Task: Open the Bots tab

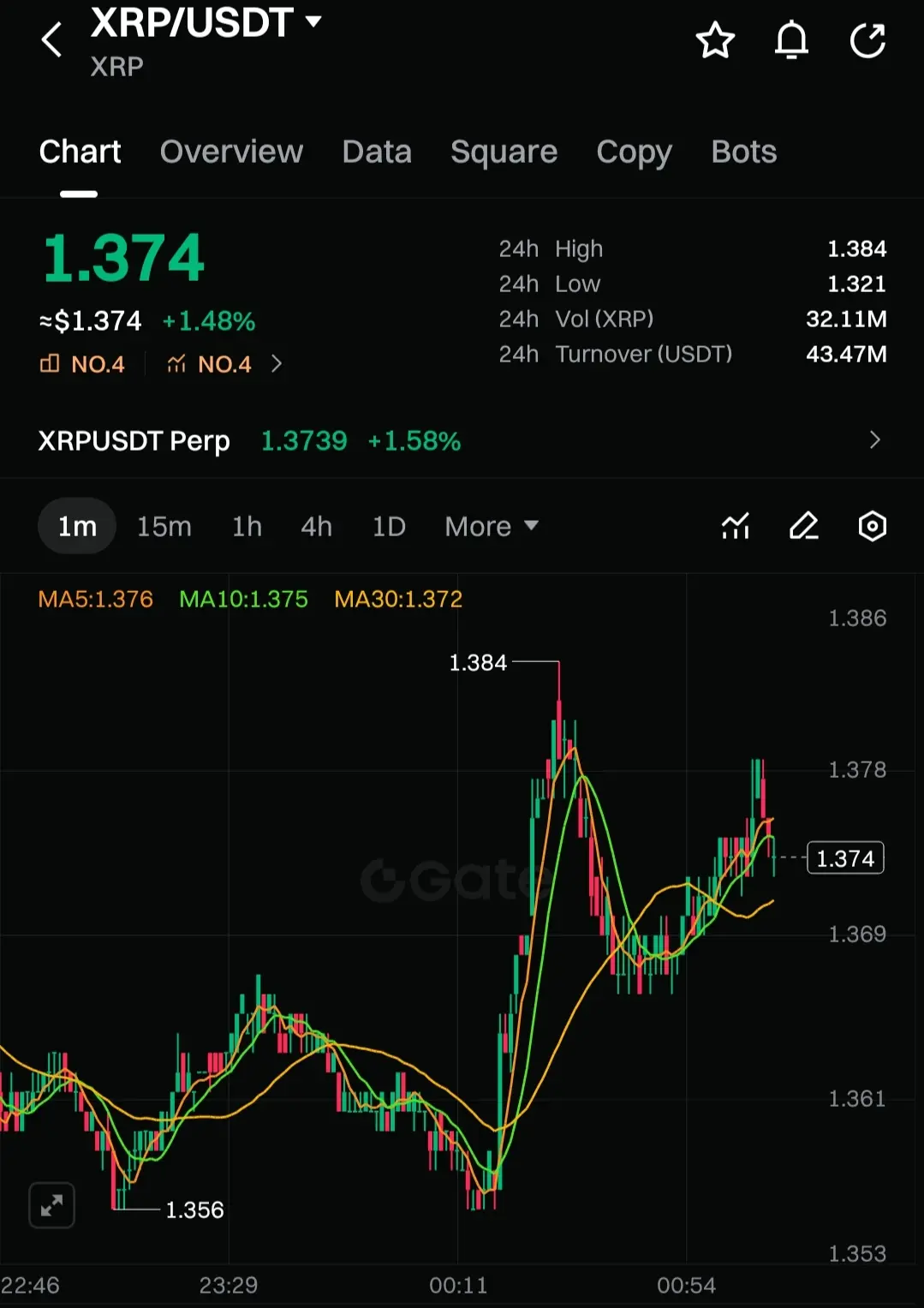Action: (x=743, y=152)
